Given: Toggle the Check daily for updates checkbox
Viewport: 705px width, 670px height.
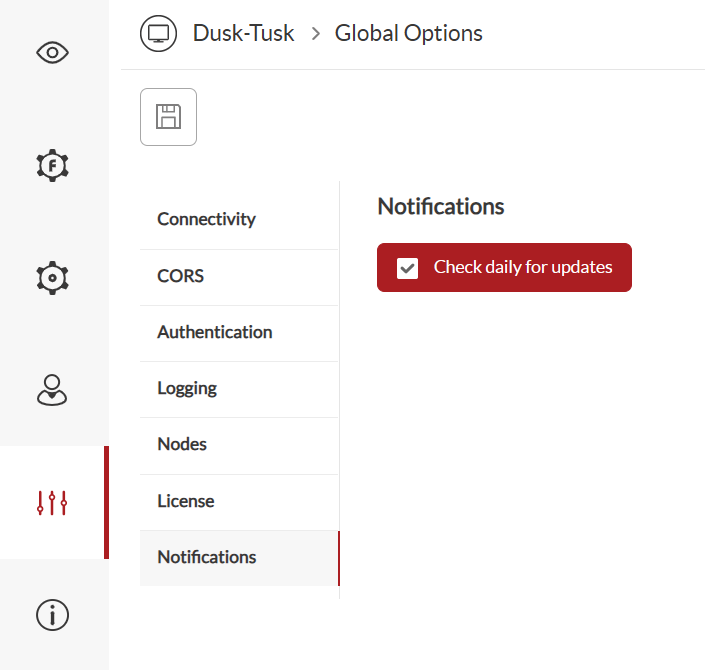Looking at the screenshot, I should click(x=407, y=268).
